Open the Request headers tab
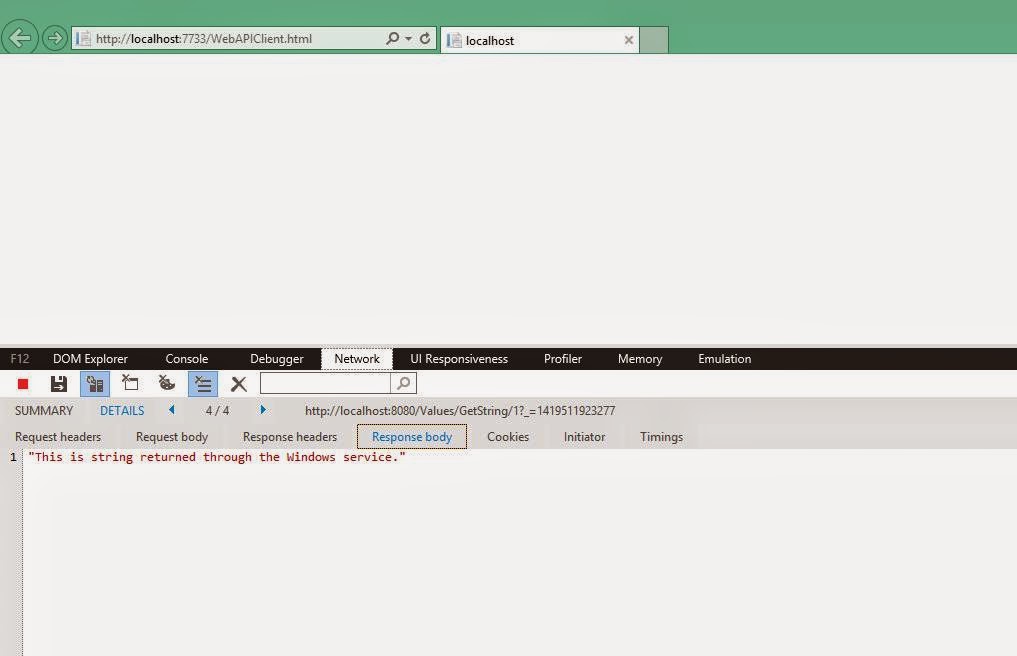The width and height of the screenshot is (1017, 656). (58, 437)
